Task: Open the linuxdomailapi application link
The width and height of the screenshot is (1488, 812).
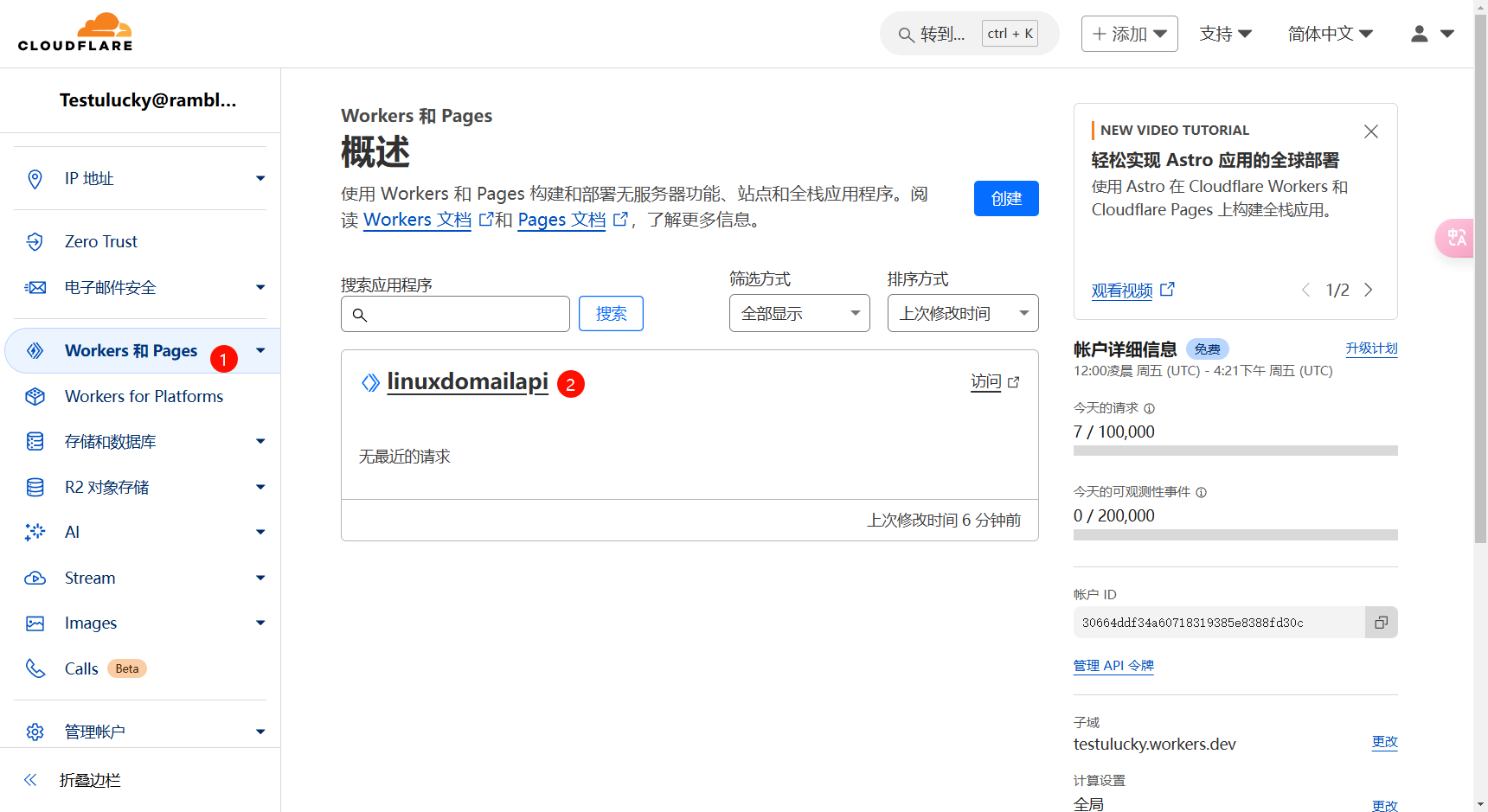Action: click(467, 381)
